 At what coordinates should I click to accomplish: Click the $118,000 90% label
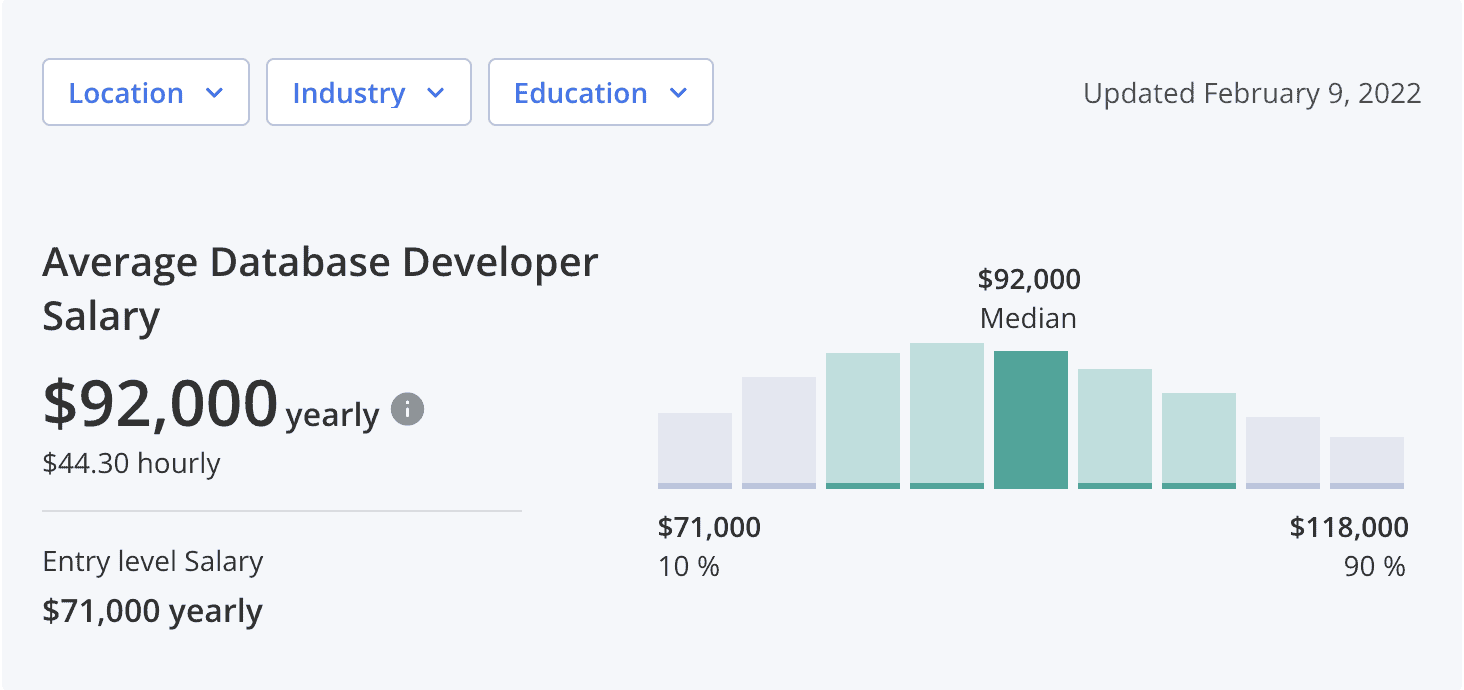click(1348, 546)
